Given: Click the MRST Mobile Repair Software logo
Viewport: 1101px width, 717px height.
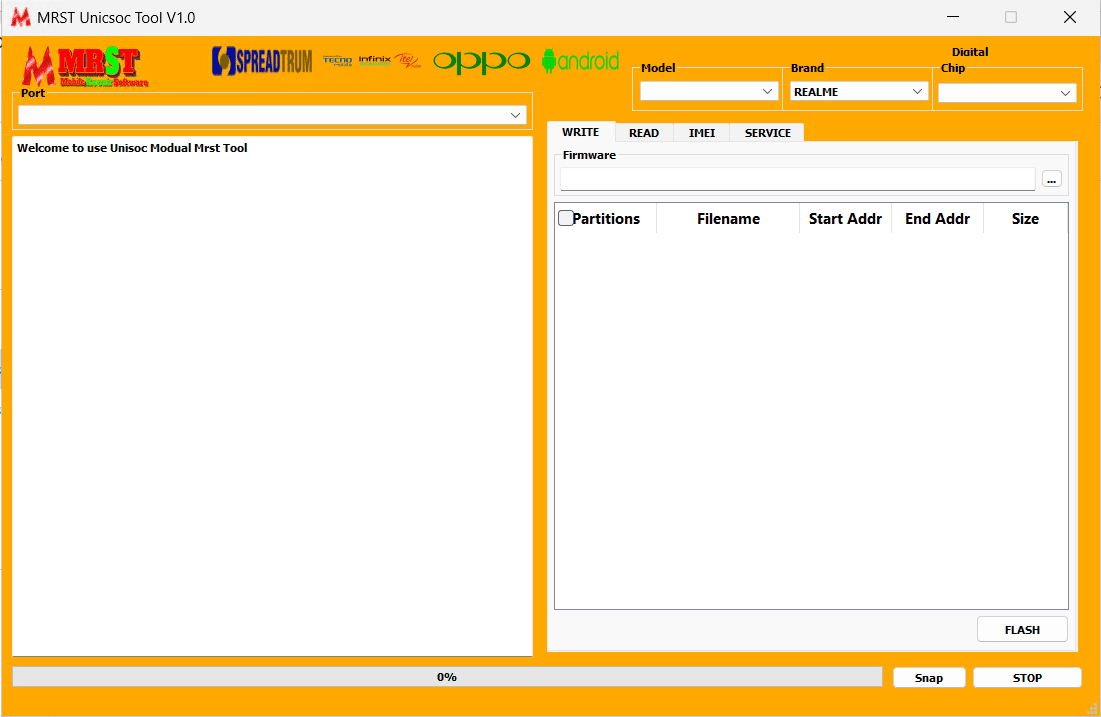Looking at the screenshot, I should point(84,66).
